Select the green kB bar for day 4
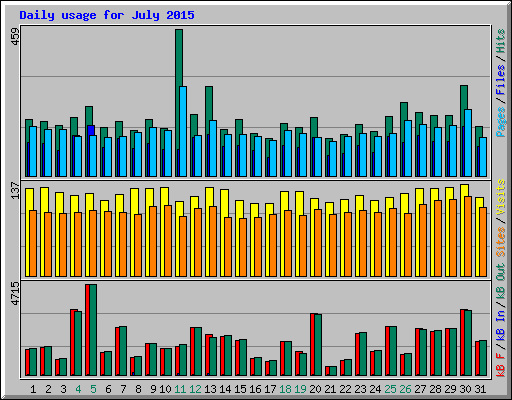512x400 pixels. click(x=78, y=343)
